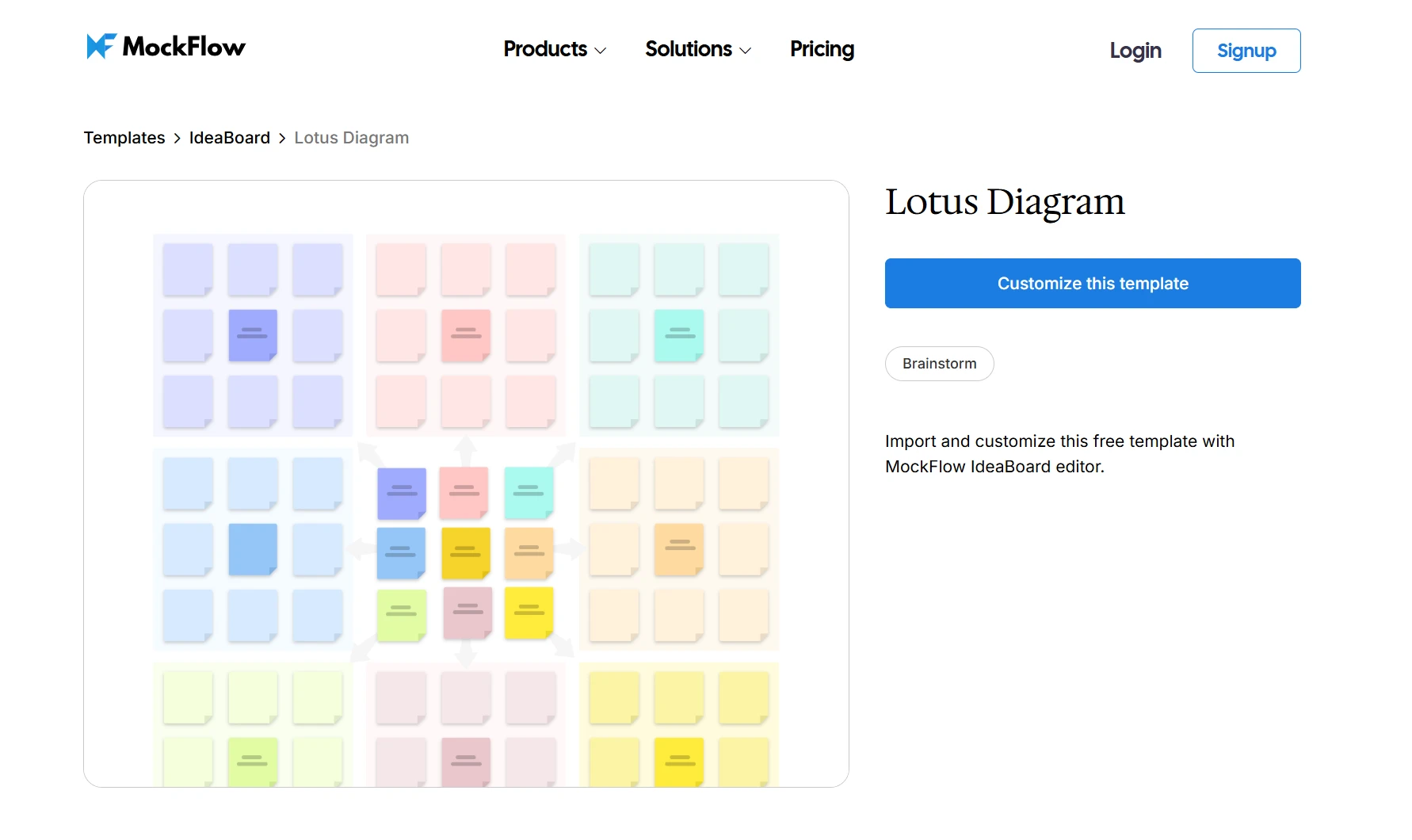
Task: Select the Brainstorm tag
Action: pyautogui.click(x=939, y=364)
